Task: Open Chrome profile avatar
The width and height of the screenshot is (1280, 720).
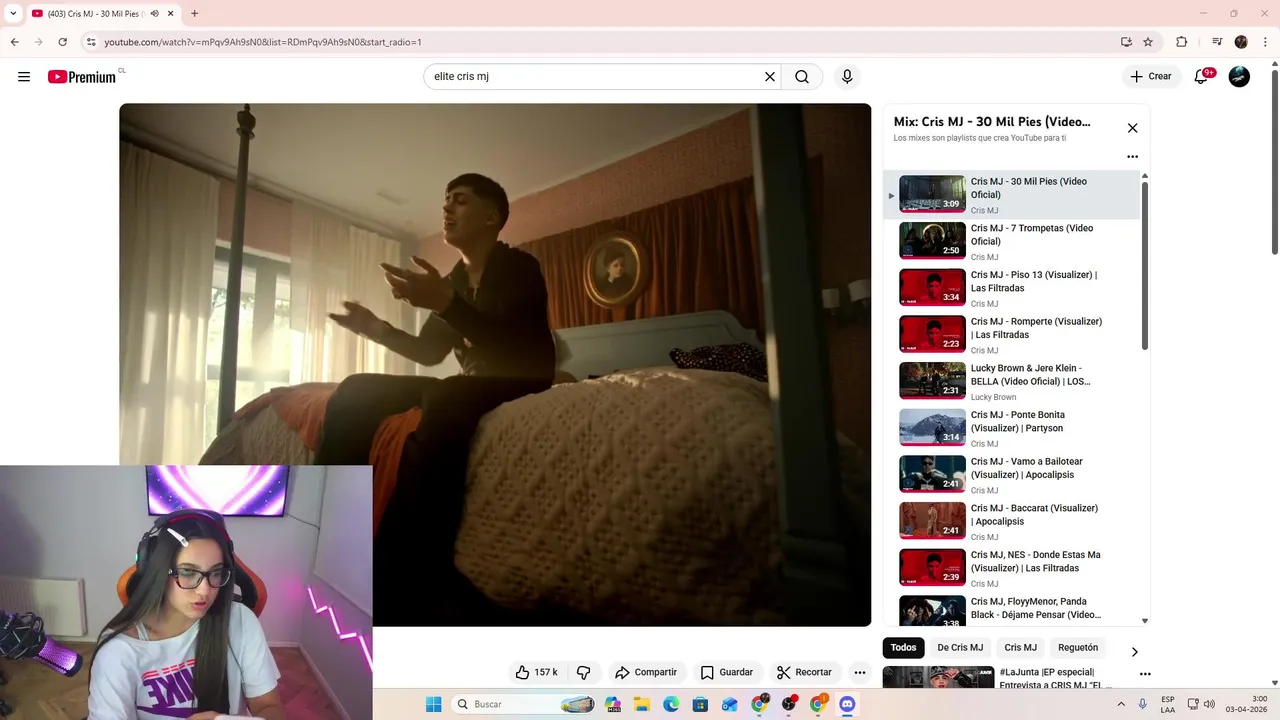Action: pyautogui.click(x=1241, y=42)
